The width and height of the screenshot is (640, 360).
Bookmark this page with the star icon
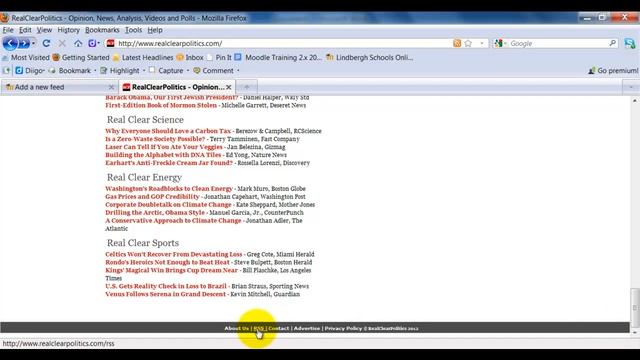468,43
